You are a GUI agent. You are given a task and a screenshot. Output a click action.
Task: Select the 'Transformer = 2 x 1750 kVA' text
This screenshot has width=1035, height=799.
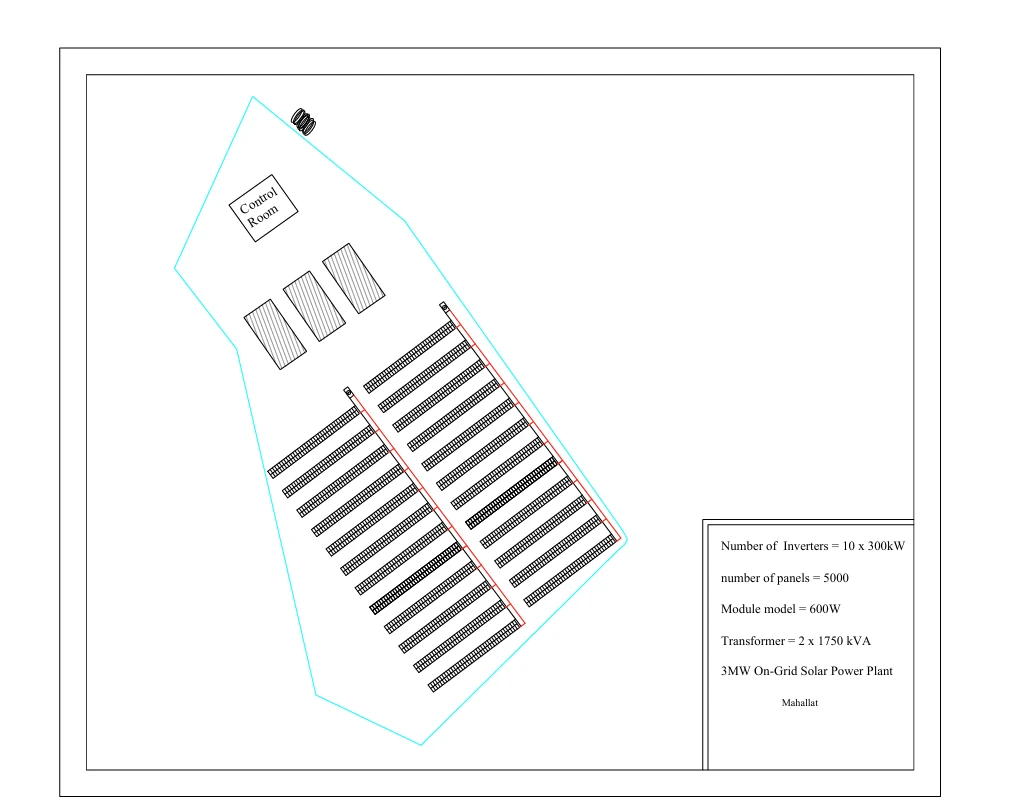[802, 640]
